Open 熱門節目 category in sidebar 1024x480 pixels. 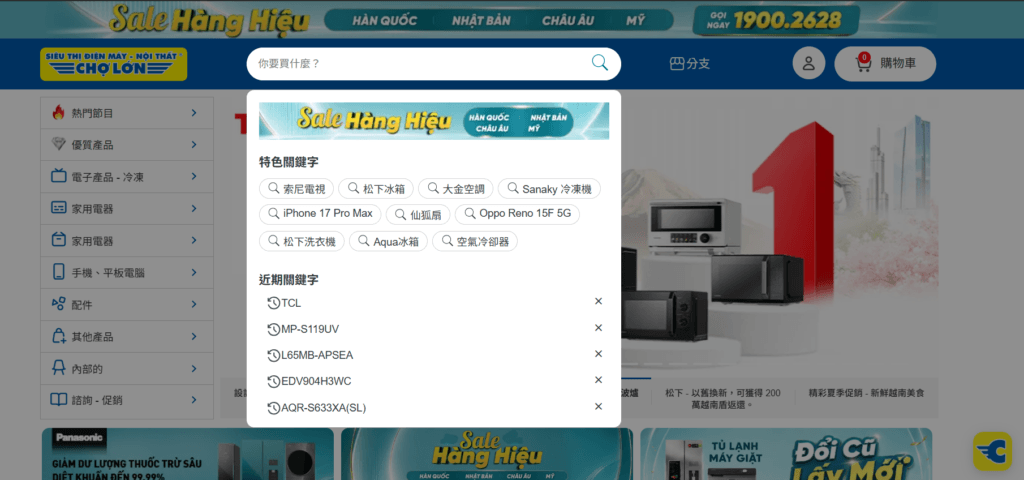pos(127,113)
